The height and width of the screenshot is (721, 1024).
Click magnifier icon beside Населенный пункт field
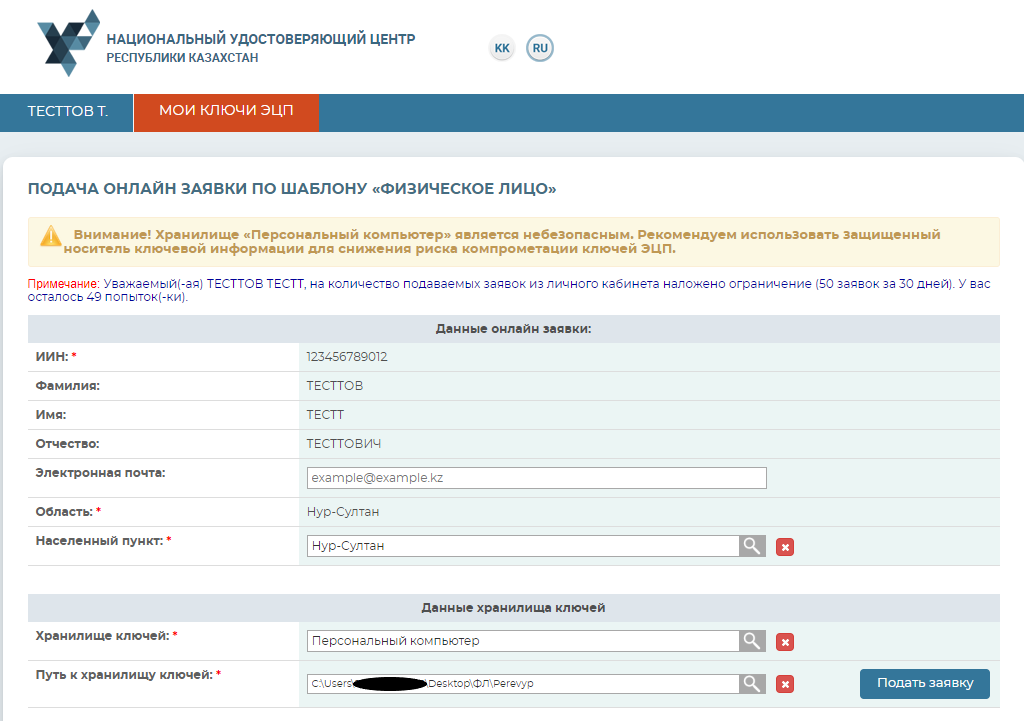(x=752, y=546)
